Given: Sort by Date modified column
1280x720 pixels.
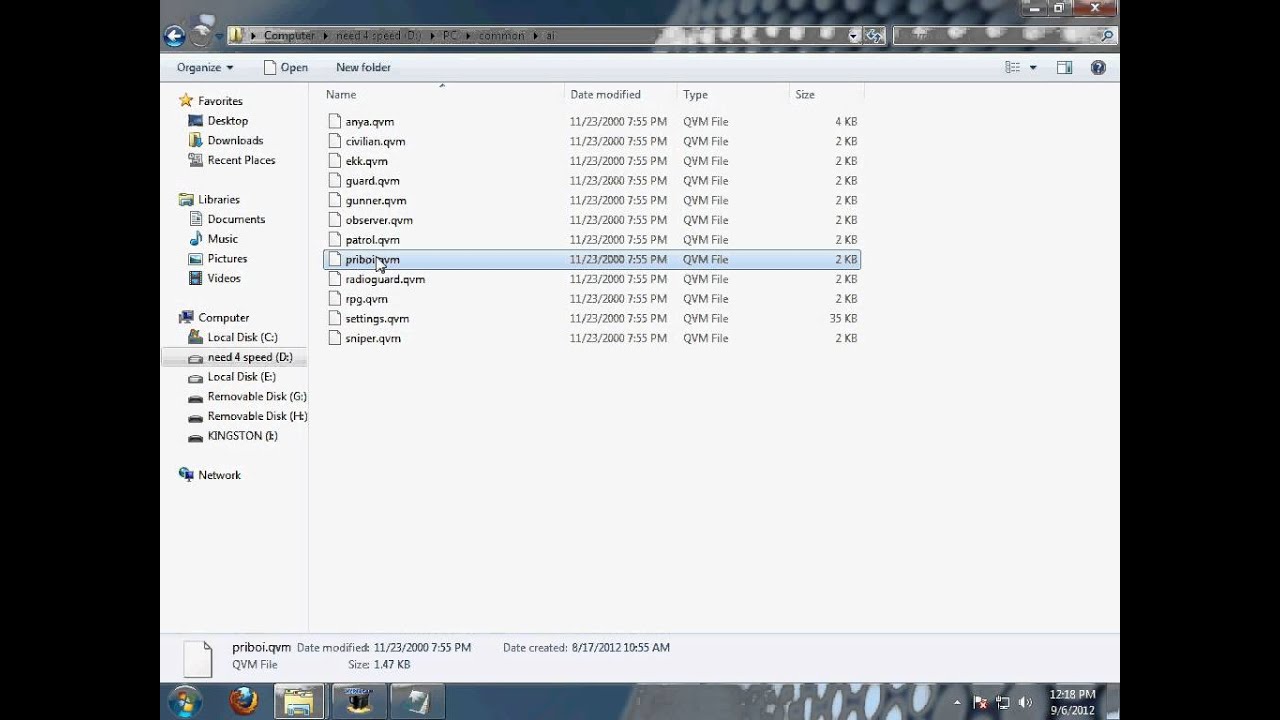Looking at the screenshot, I should coord(605,94).
